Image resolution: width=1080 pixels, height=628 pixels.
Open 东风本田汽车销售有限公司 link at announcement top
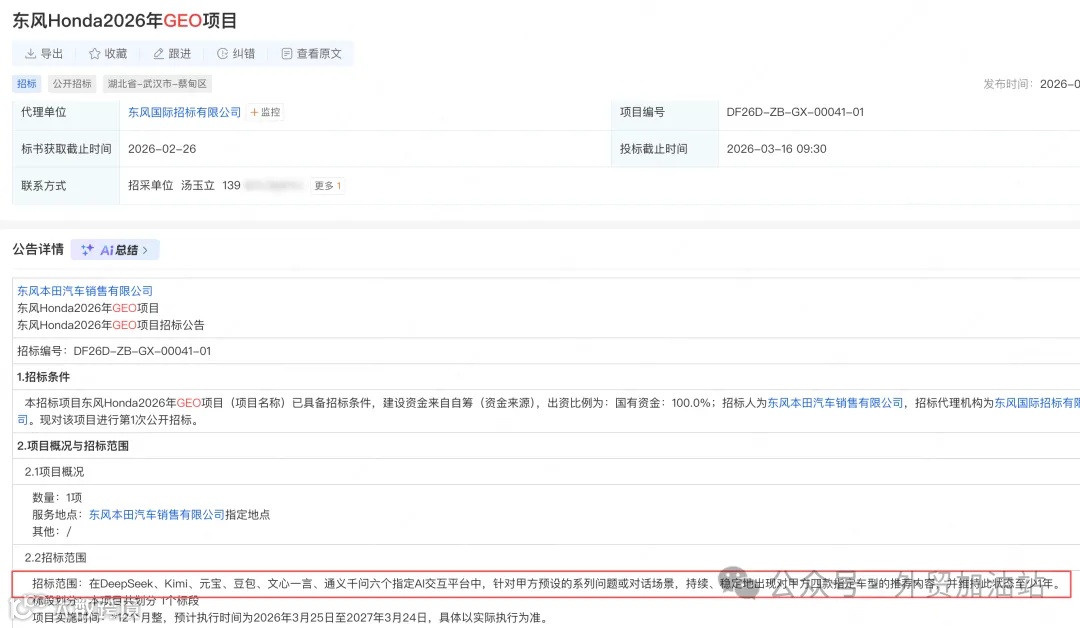(x=85, y=291)
